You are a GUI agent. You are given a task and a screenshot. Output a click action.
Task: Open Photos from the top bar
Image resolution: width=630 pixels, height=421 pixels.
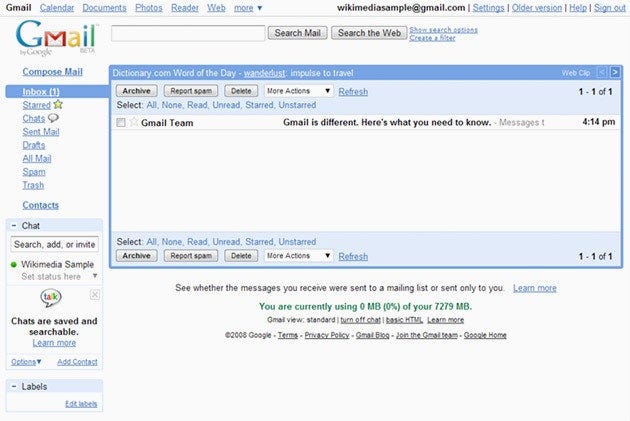point(149,8)
